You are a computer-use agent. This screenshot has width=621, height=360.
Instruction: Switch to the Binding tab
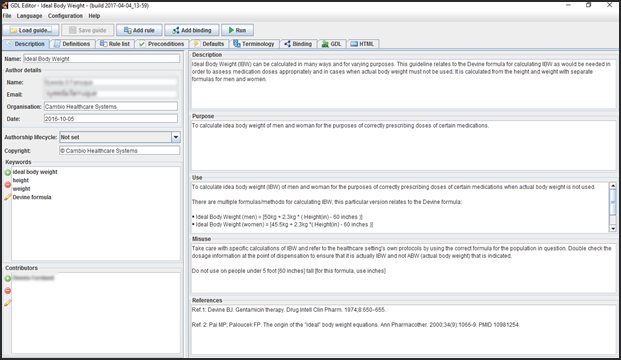[x=299, y=44]
